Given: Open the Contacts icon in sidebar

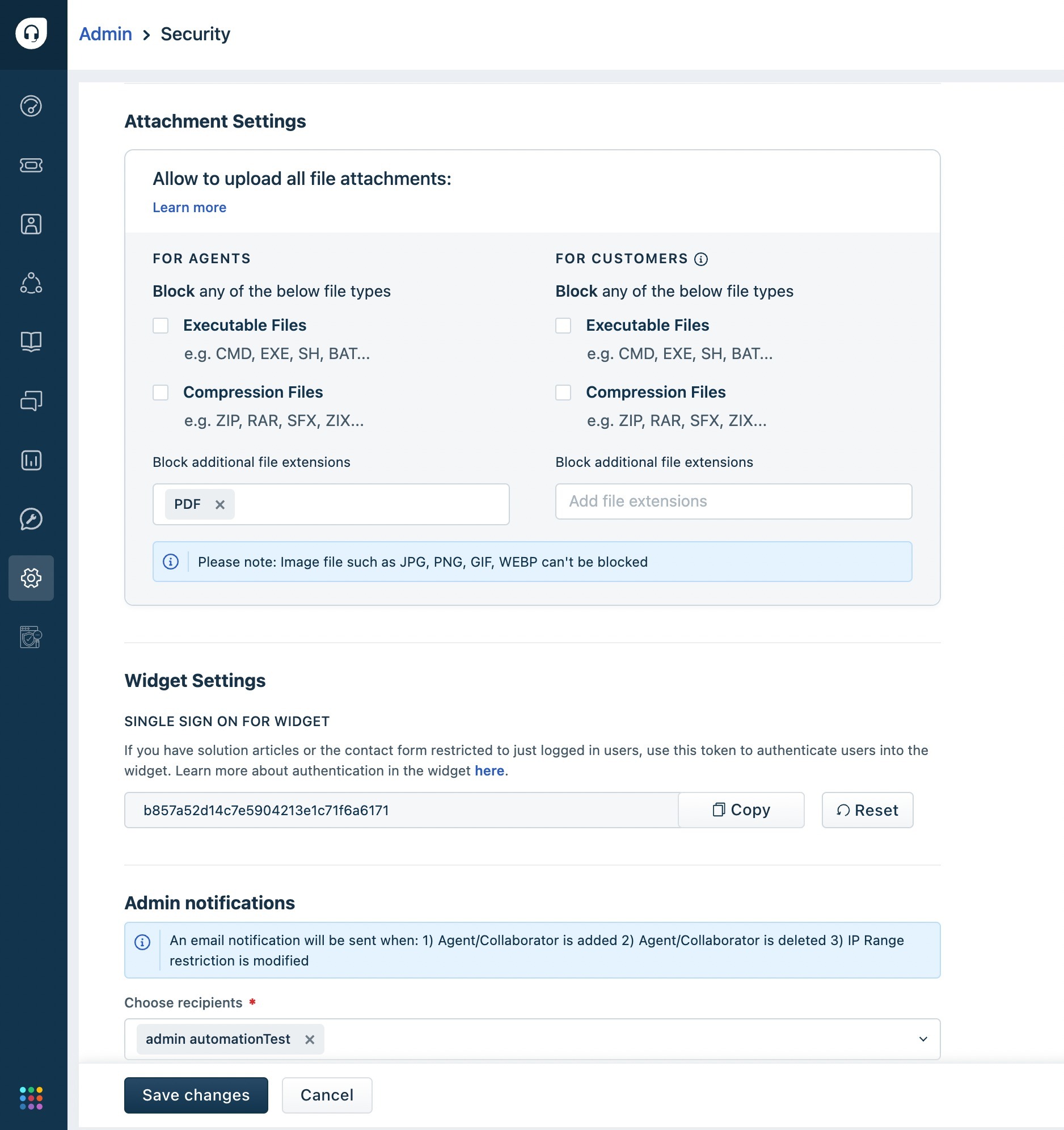Looking at the screenshot, I should pos(31,225).
